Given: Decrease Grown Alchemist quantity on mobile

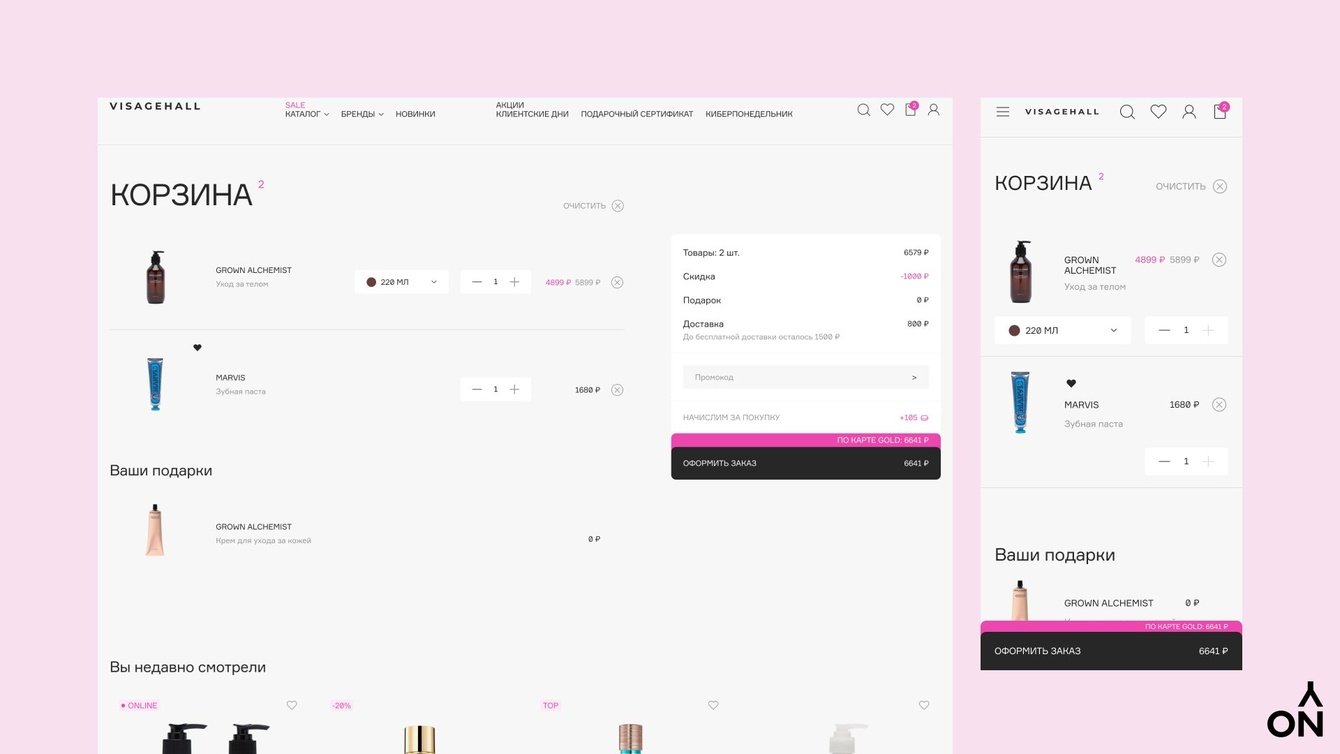Looking at the screenshot, I should pyautogui.click(x=1164, y=330).
